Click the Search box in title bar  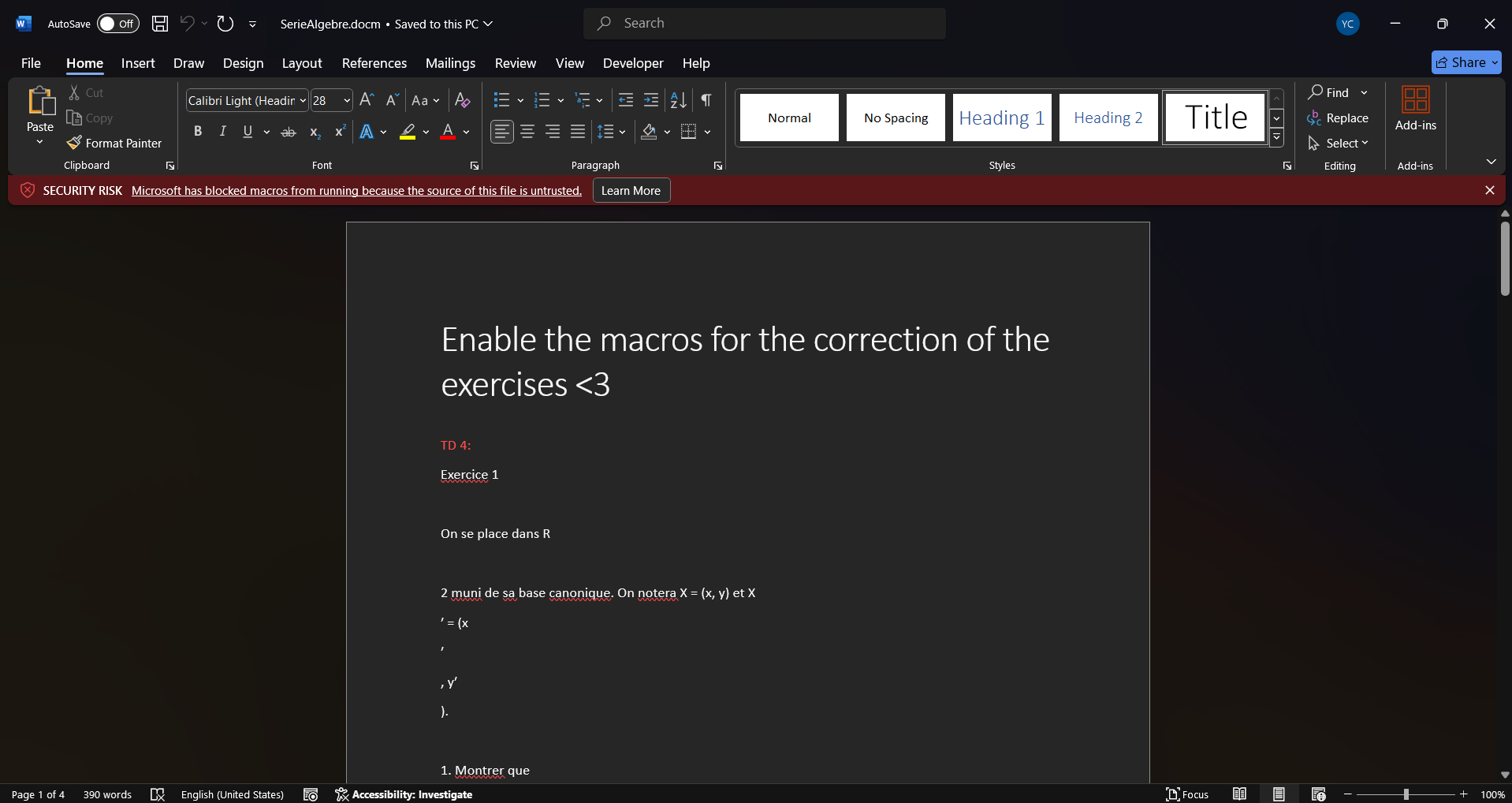(x=765, y=24)
